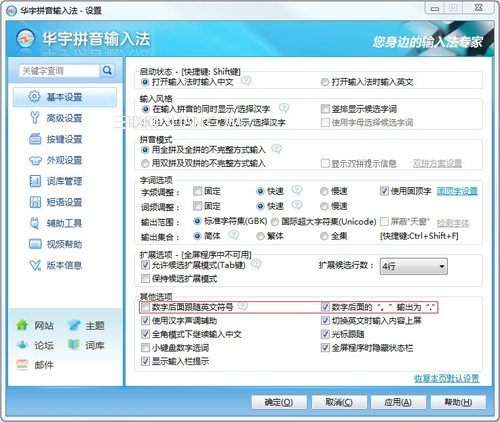The height and width of the screenshot is (422, 500).
Task: Click the 华宇拼音输入法 logo icon in banner
Action: 25,38
